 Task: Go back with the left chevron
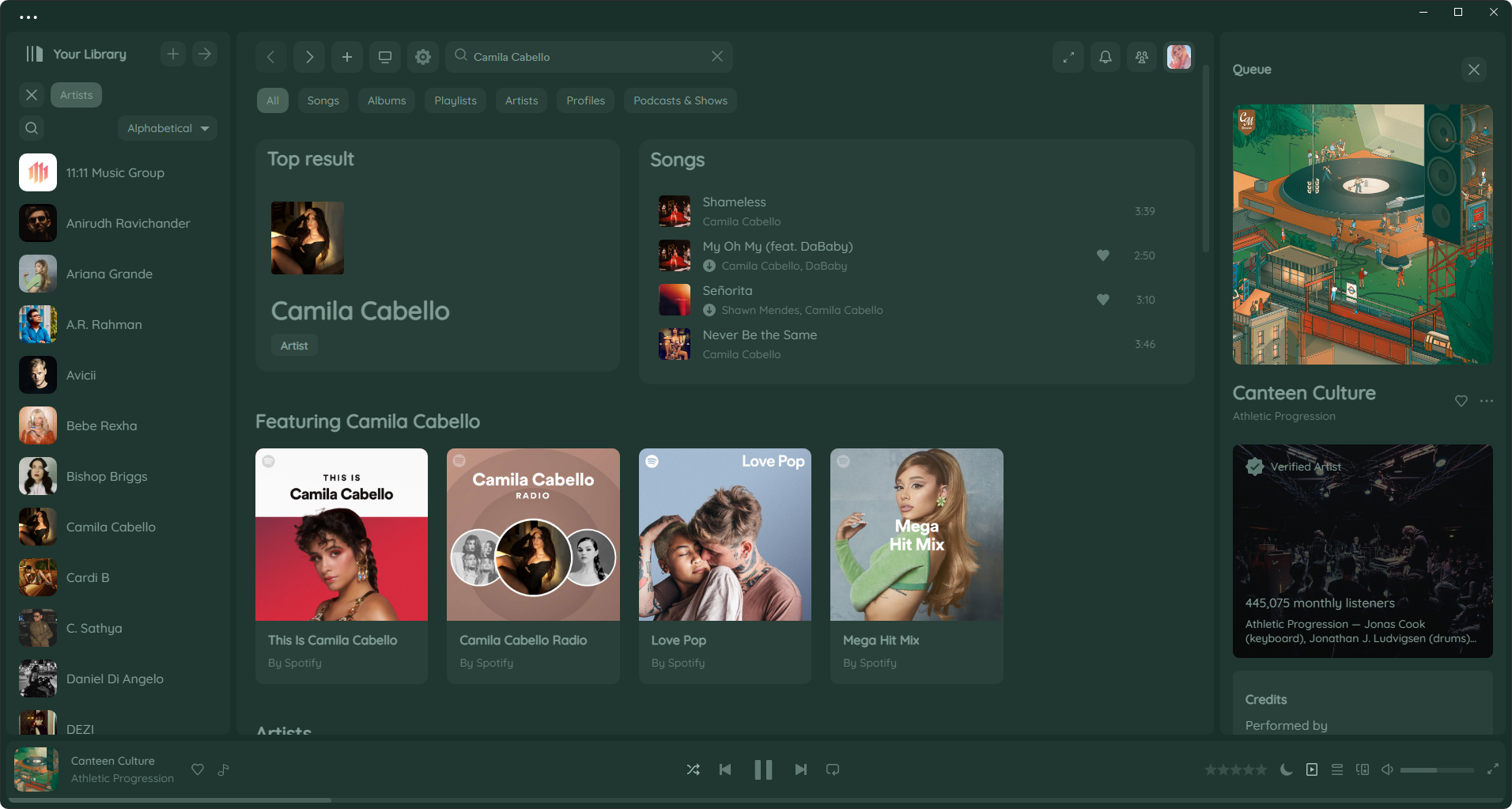[271, 57]
